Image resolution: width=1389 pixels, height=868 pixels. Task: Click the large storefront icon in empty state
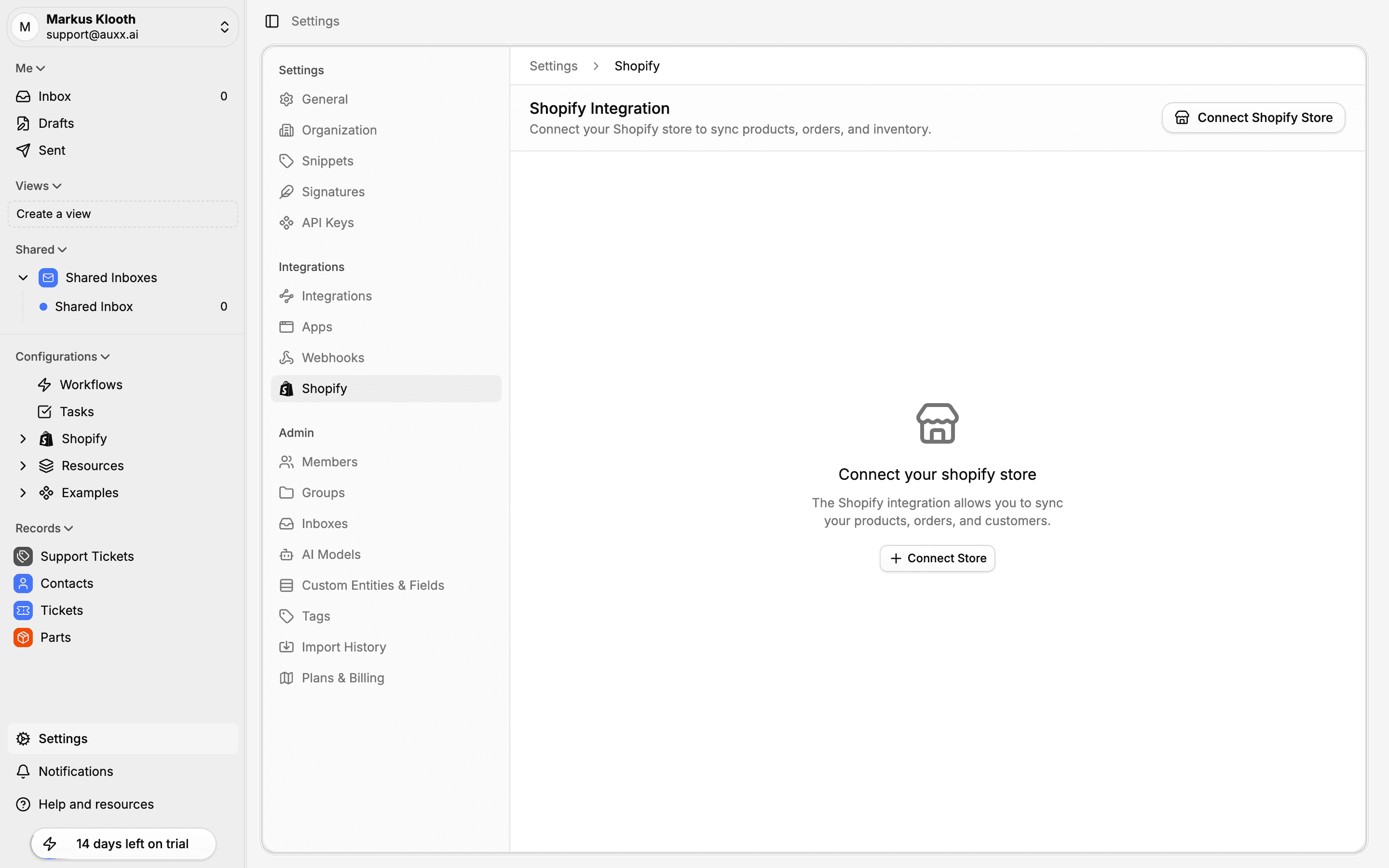pyautogui.click(x=937, y=424)
